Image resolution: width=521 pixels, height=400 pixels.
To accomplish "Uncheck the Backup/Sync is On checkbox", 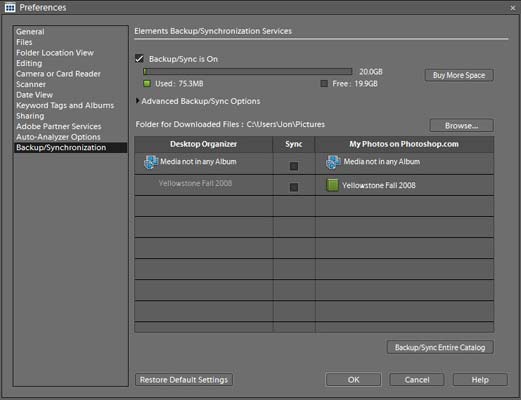I will click(x=139, y=59).
